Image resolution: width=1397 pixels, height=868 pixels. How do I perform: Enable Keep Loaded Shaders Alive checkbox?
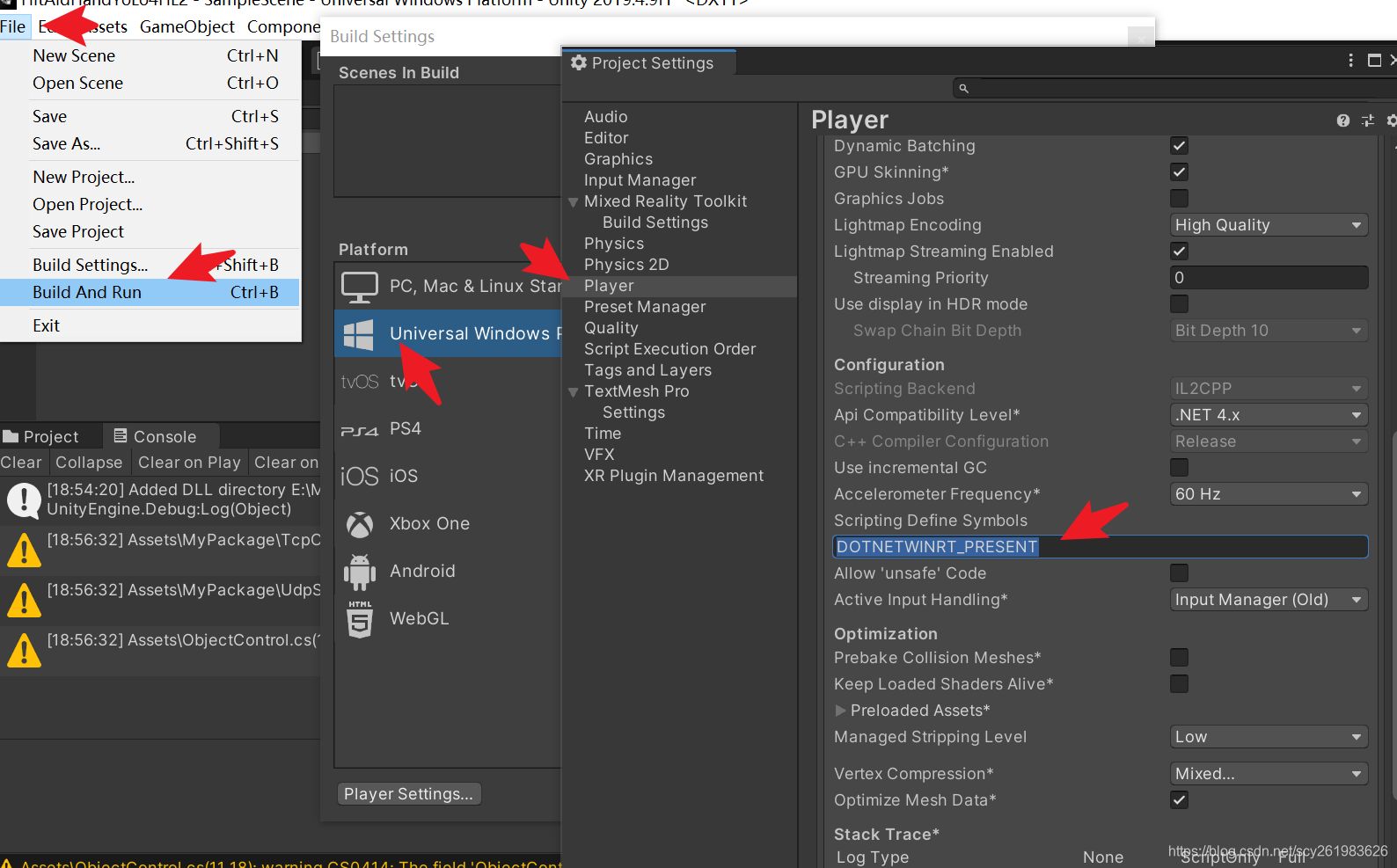coord(1179,684)
